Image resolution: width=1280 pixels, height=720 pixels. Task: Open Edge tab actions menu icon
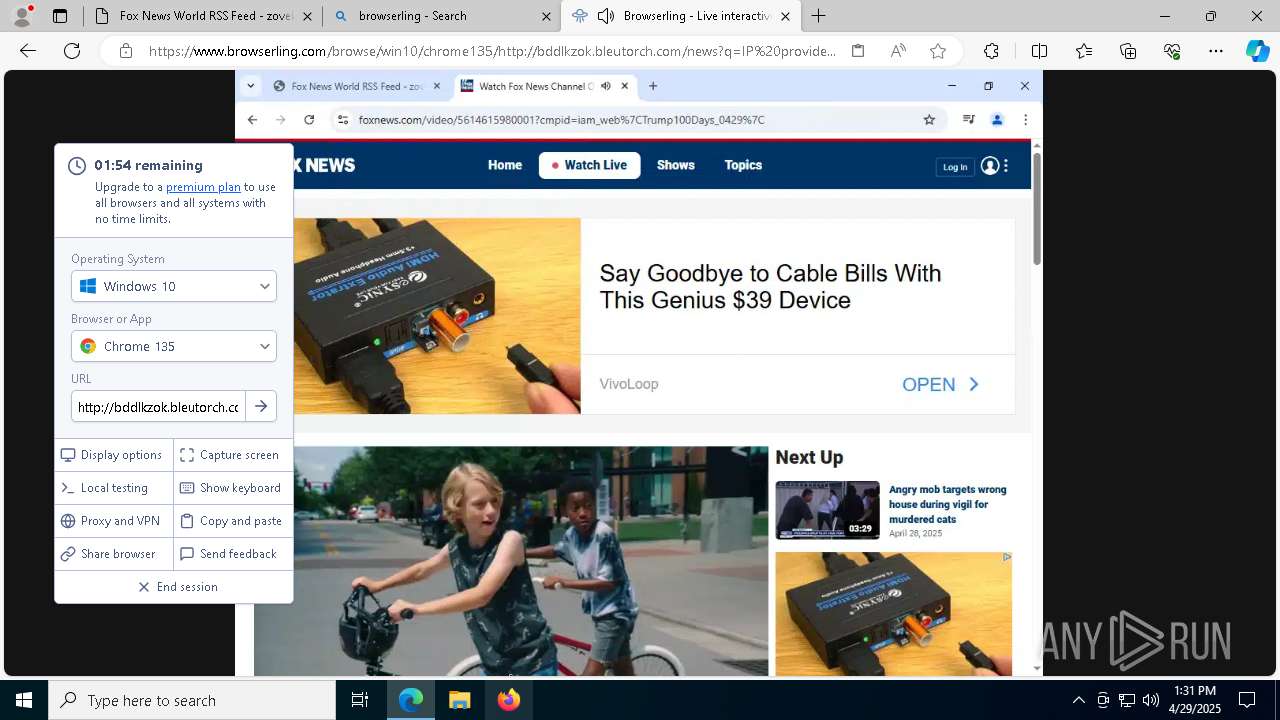(x=60, y=16)
